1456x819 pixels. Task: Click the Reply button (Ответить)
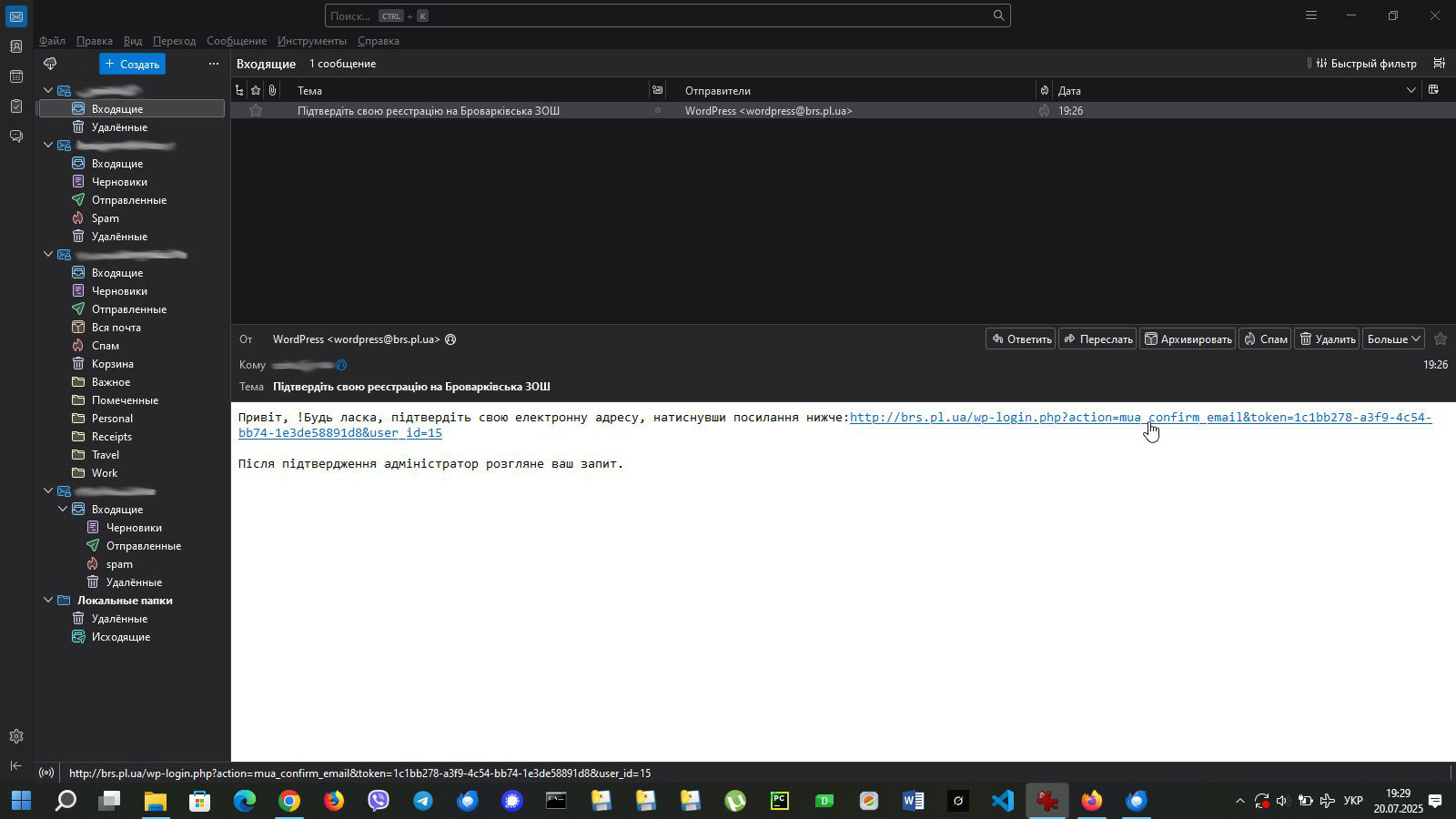(1020, 339)
